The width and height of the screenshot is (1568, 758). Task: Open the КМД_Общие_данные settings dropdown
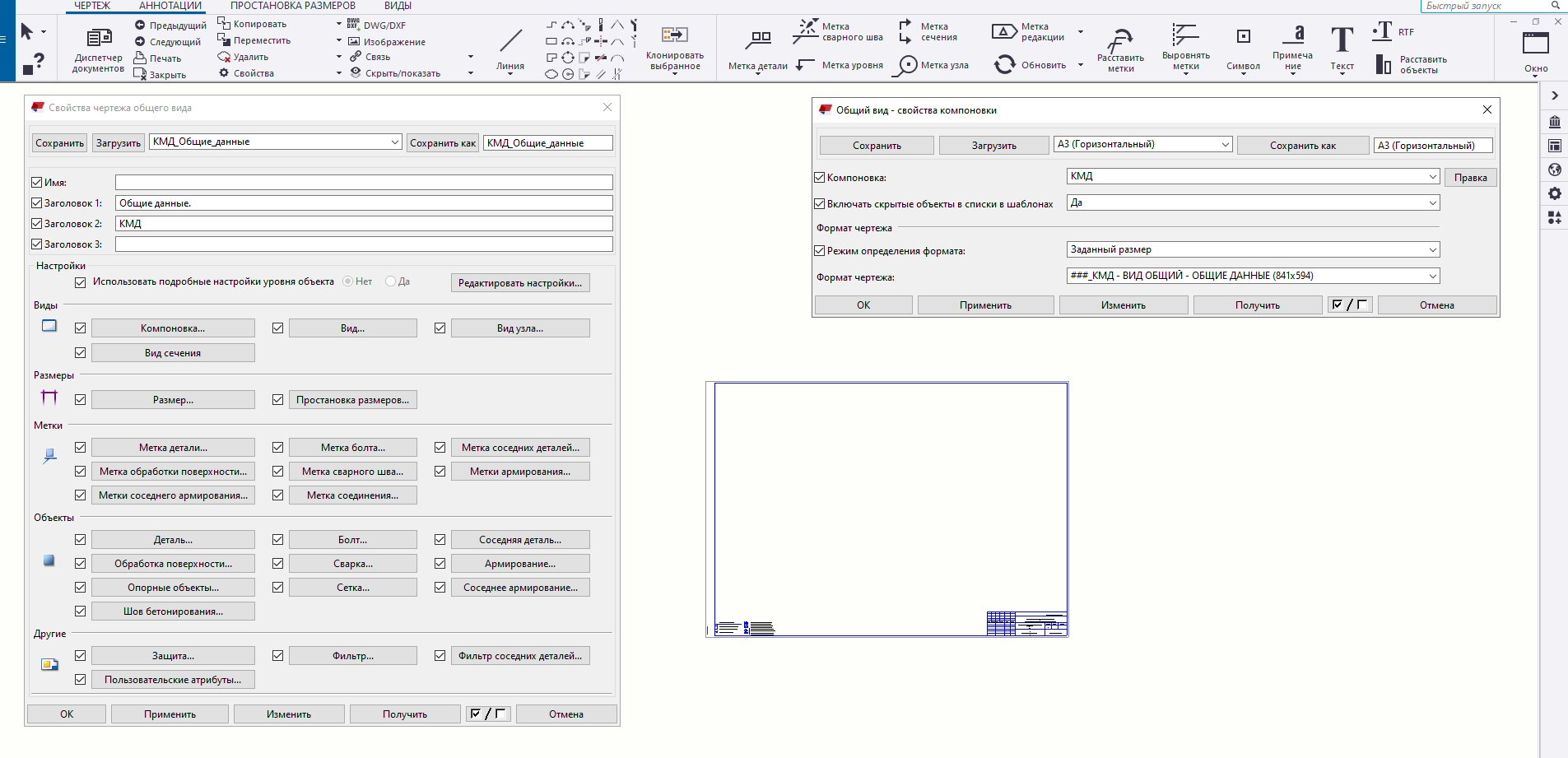[394, 142]
